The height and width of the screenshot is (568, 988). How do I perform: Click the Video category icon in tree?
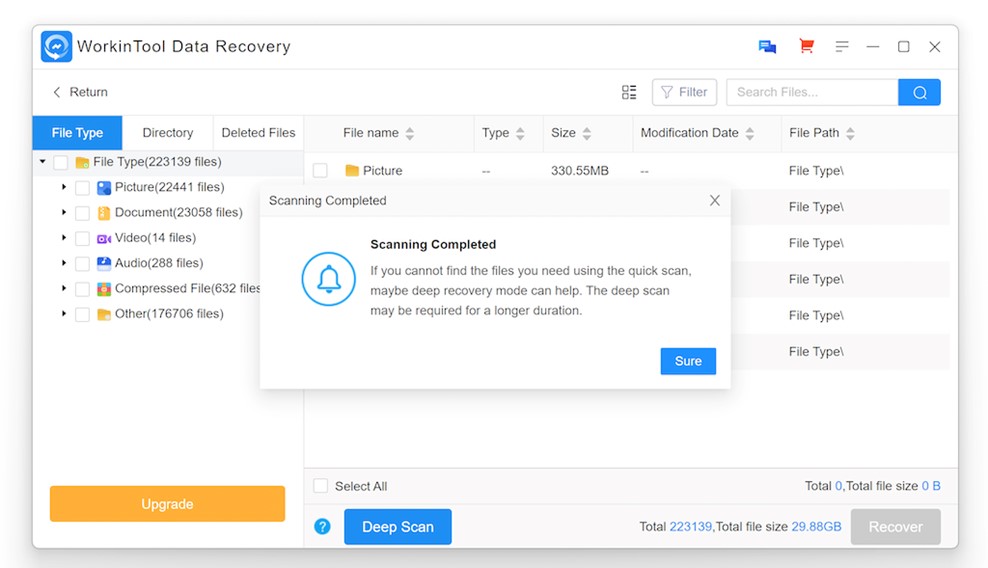point(104,238)
